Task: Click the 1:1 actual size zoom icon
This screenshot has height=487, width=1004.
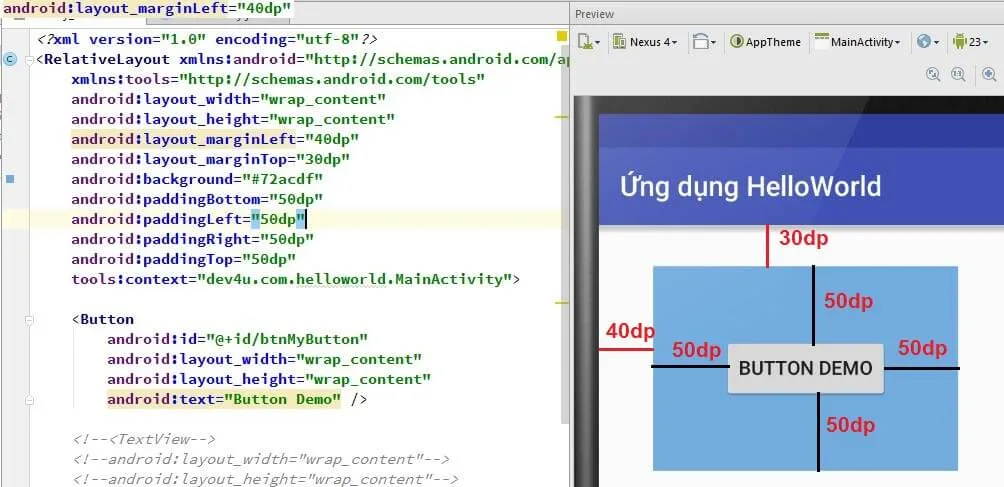Action: pyautogui.click(x=958, y=75)
